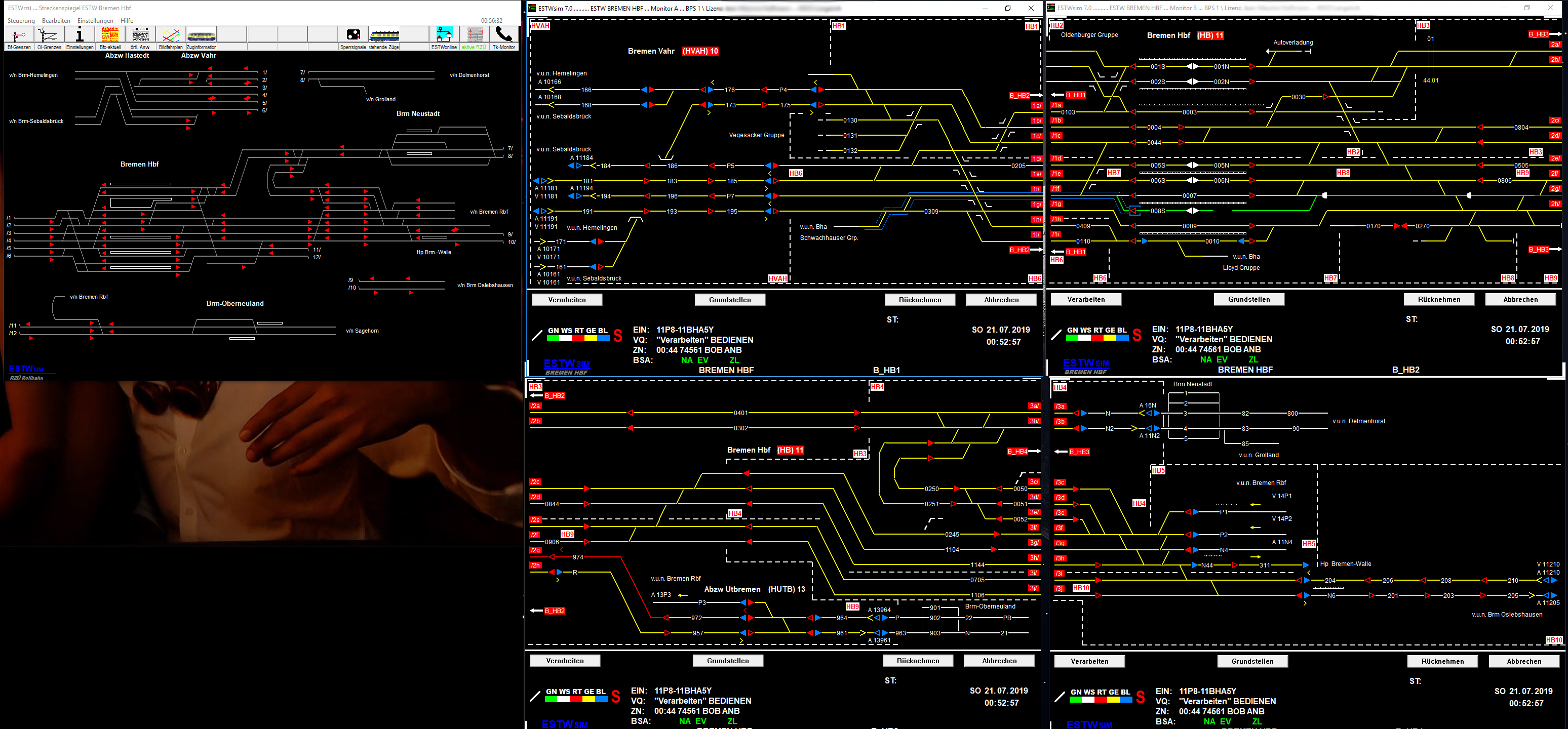Open the Einstellungen menu
Viewport: 1568px width, 729px height.
[95, 21]
